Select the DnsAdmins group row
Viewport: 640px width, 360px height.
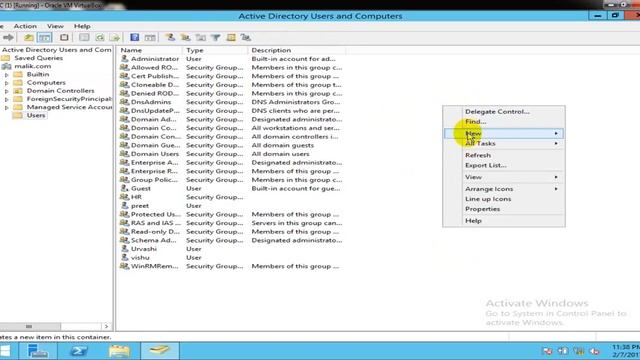tap(231, 102)
